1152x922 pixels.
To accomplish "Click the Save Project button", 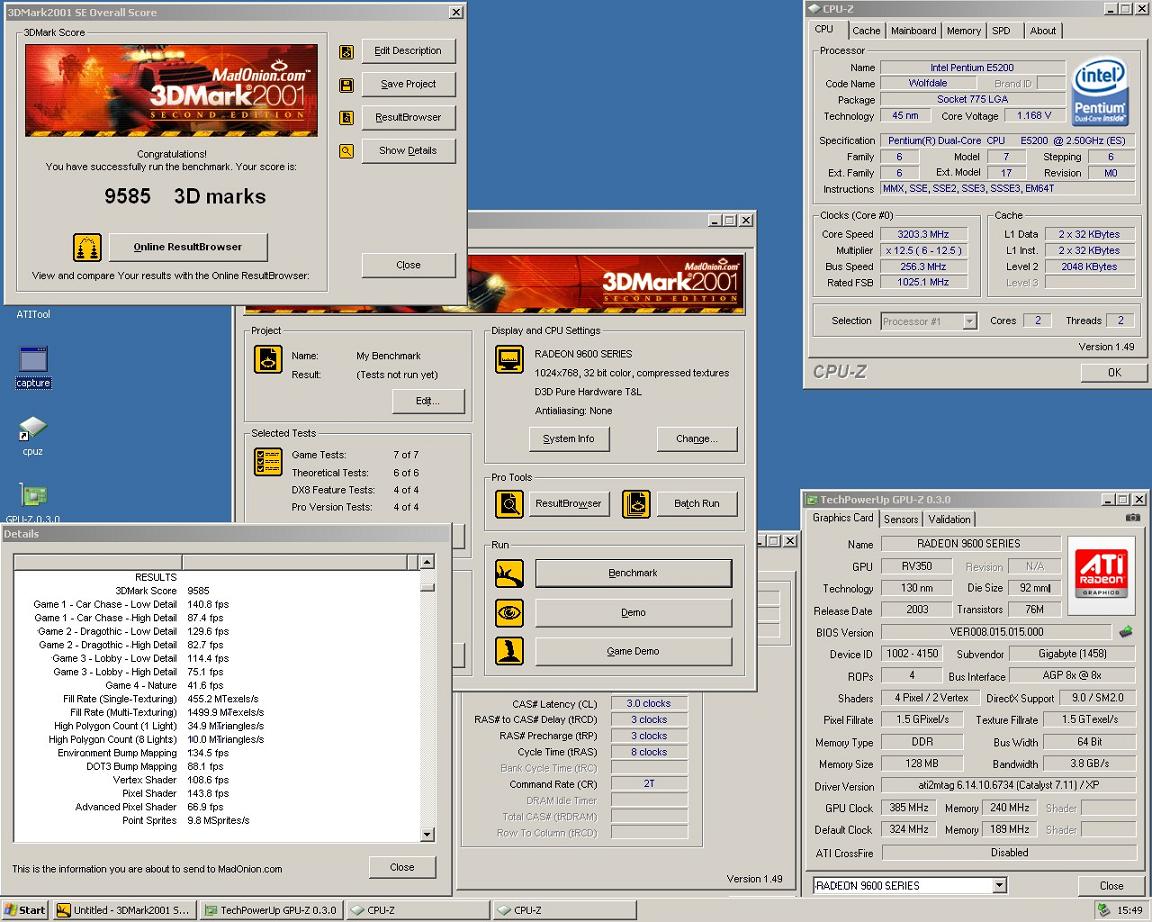I will pyautogui.click(x=408, y=84).
